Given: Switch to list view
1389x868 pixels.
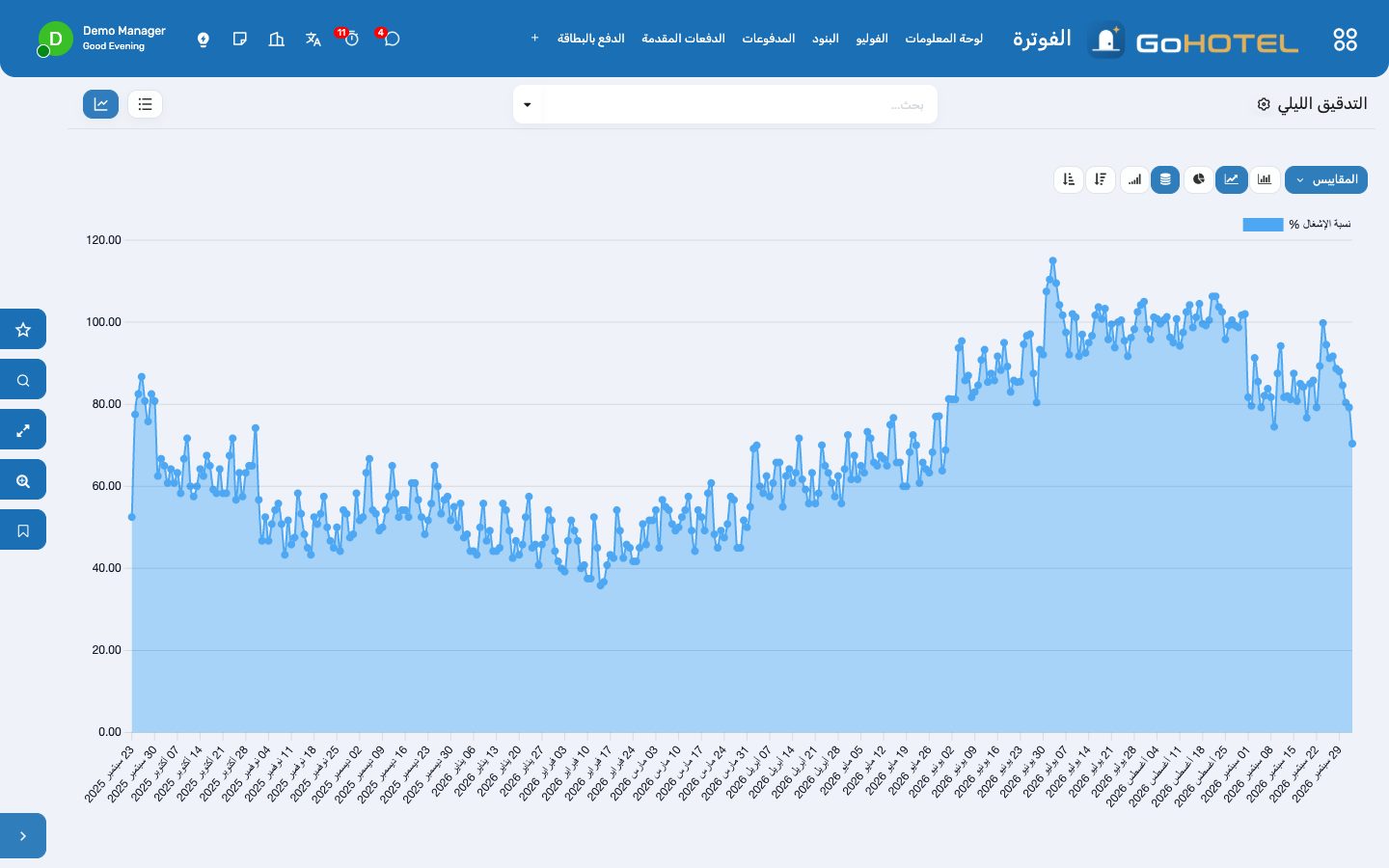Looking at the screenshot, I should tap(145, 104).
